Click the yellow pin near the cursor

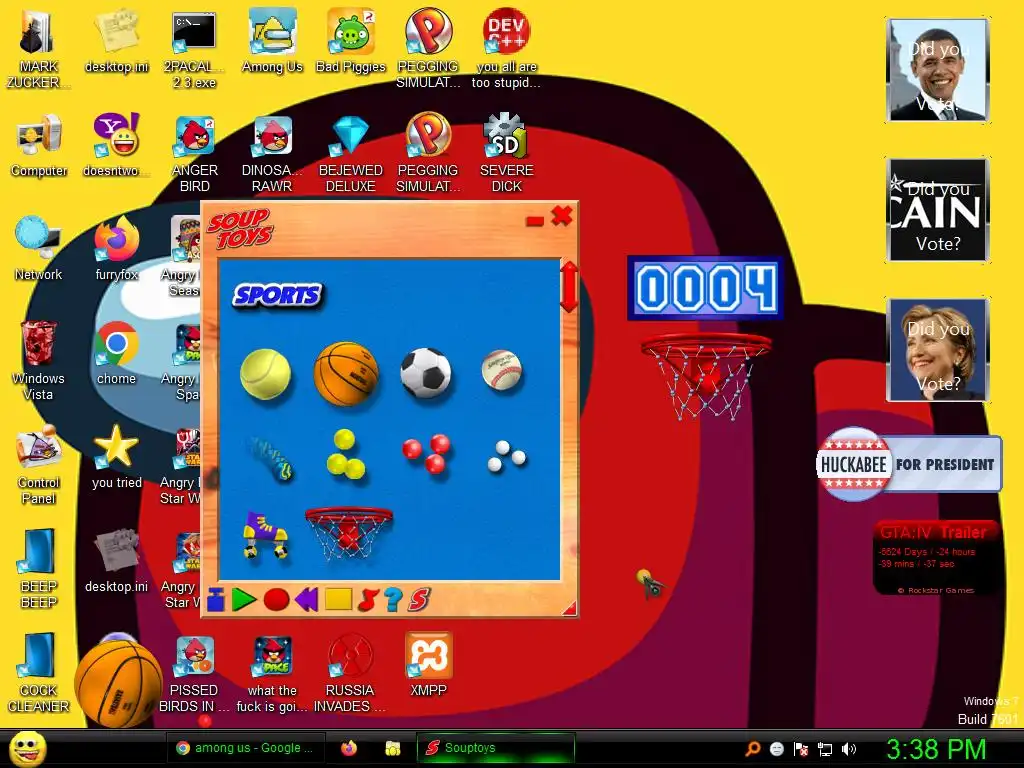(x=643, y=575)
